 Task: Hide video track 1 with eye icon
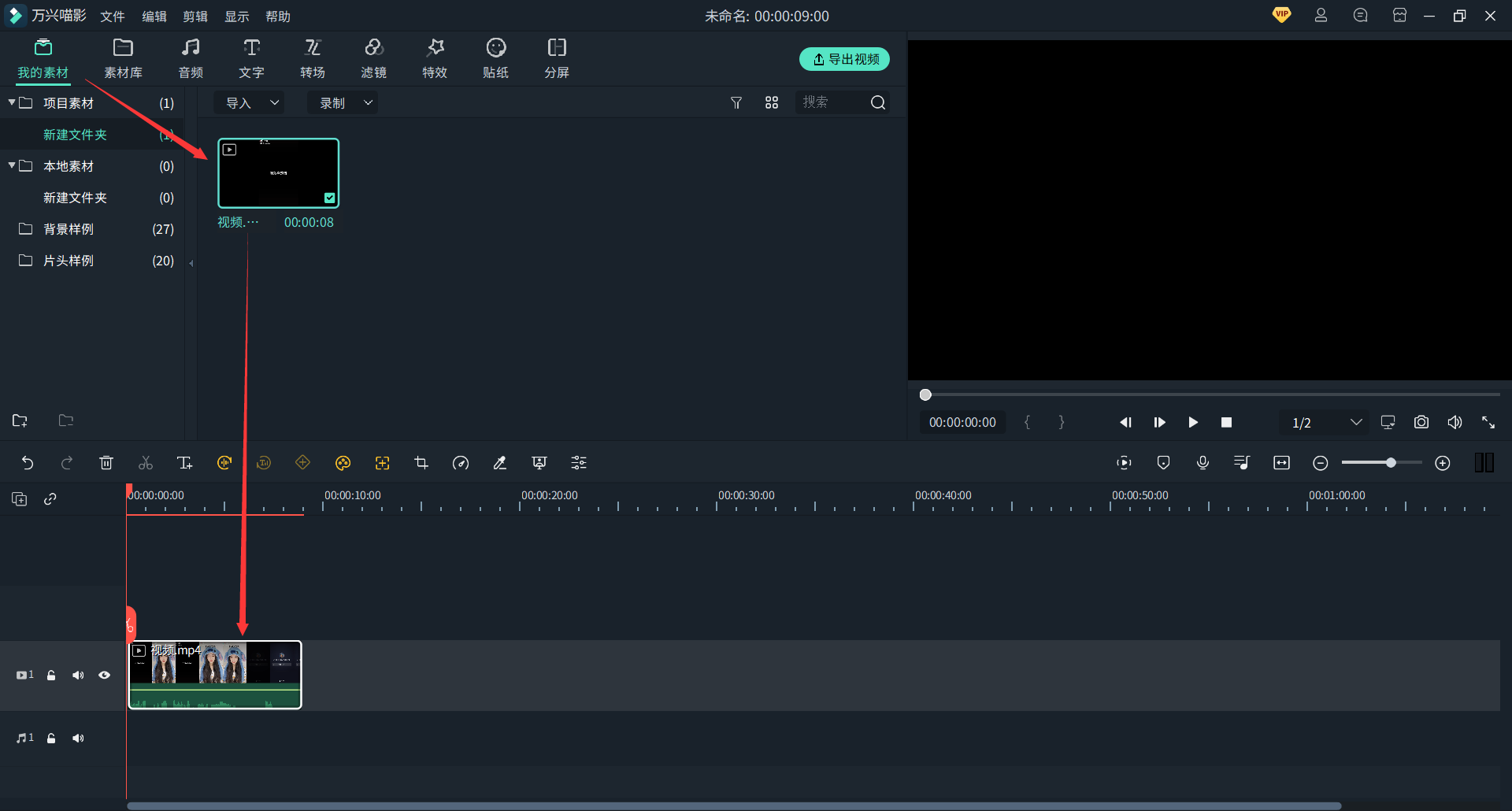pos(104,676)
